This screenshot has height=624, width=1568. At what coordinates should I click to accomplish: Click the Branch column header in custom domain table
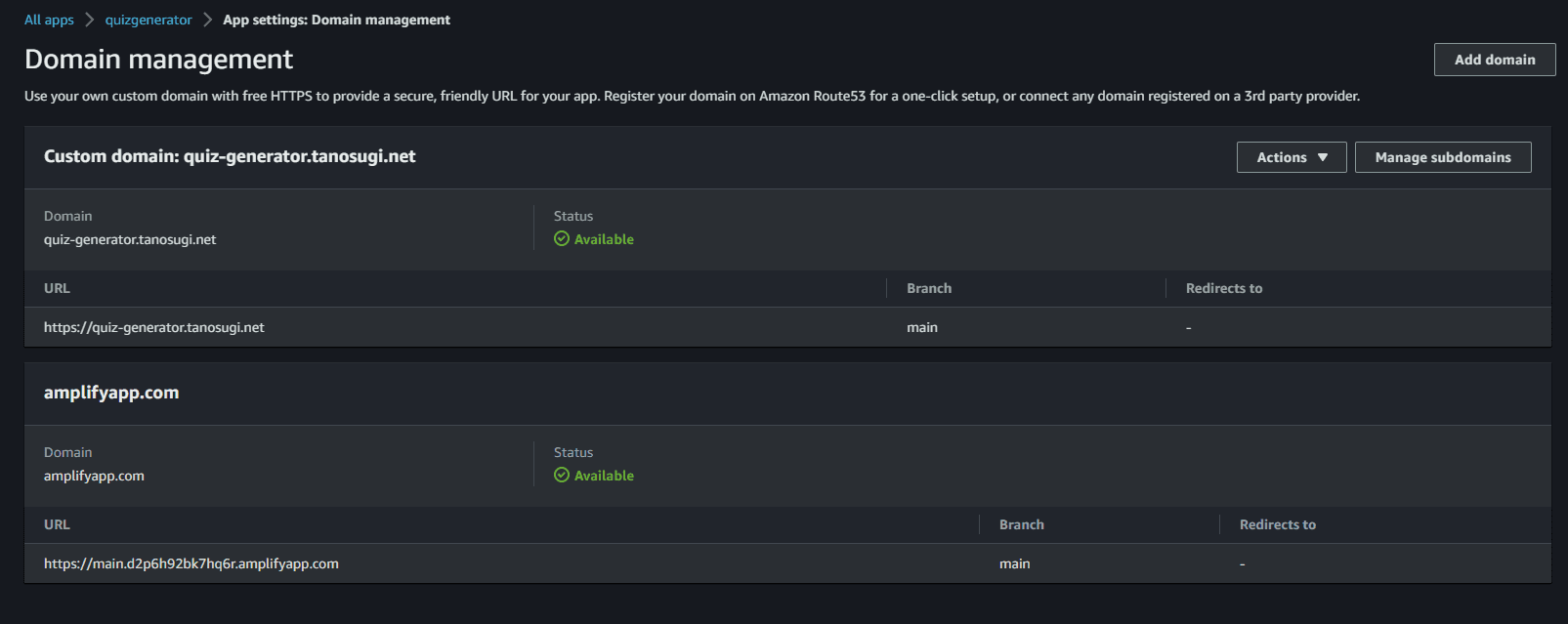tap(928, 288)
